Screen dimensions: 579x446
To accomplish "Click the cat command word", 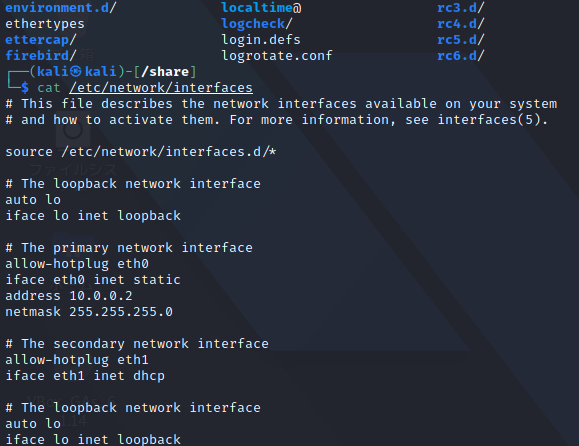I will coord(49,88).
